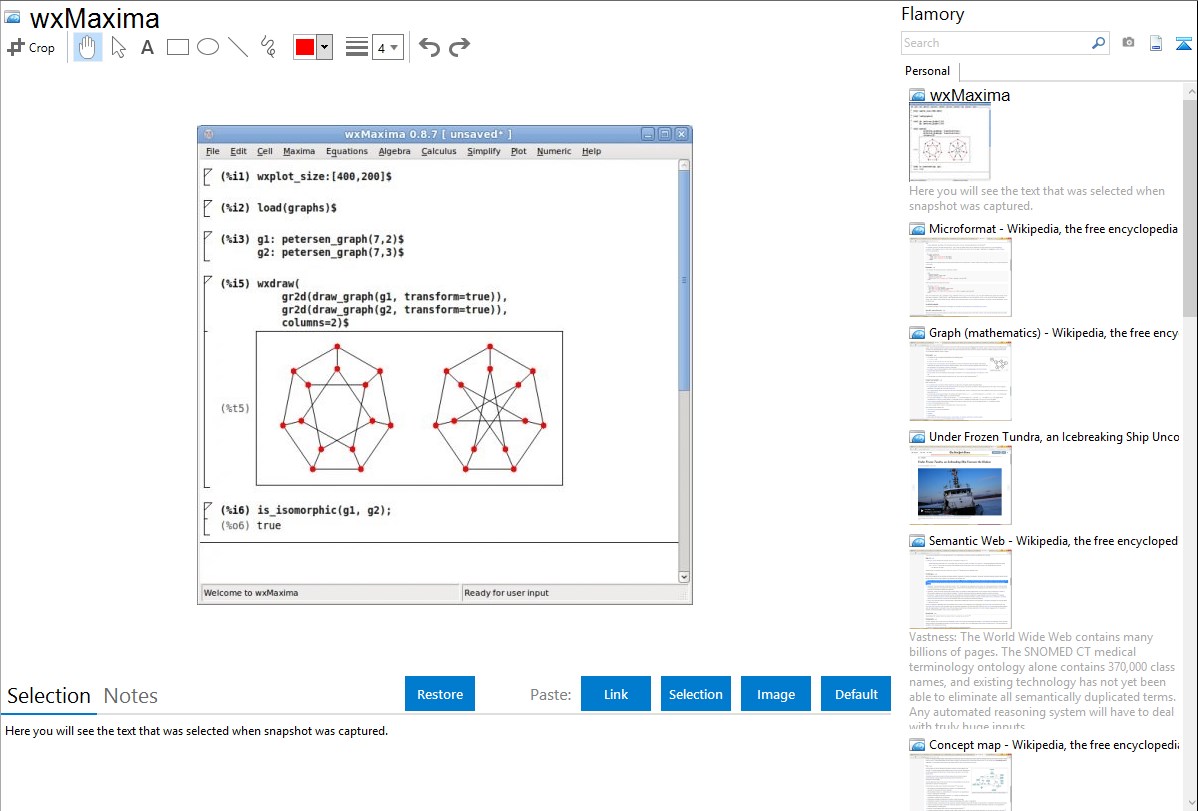The image size is (1198, 811).
Task: Click 'Ready for user input' status text
Action: (507, 593)
